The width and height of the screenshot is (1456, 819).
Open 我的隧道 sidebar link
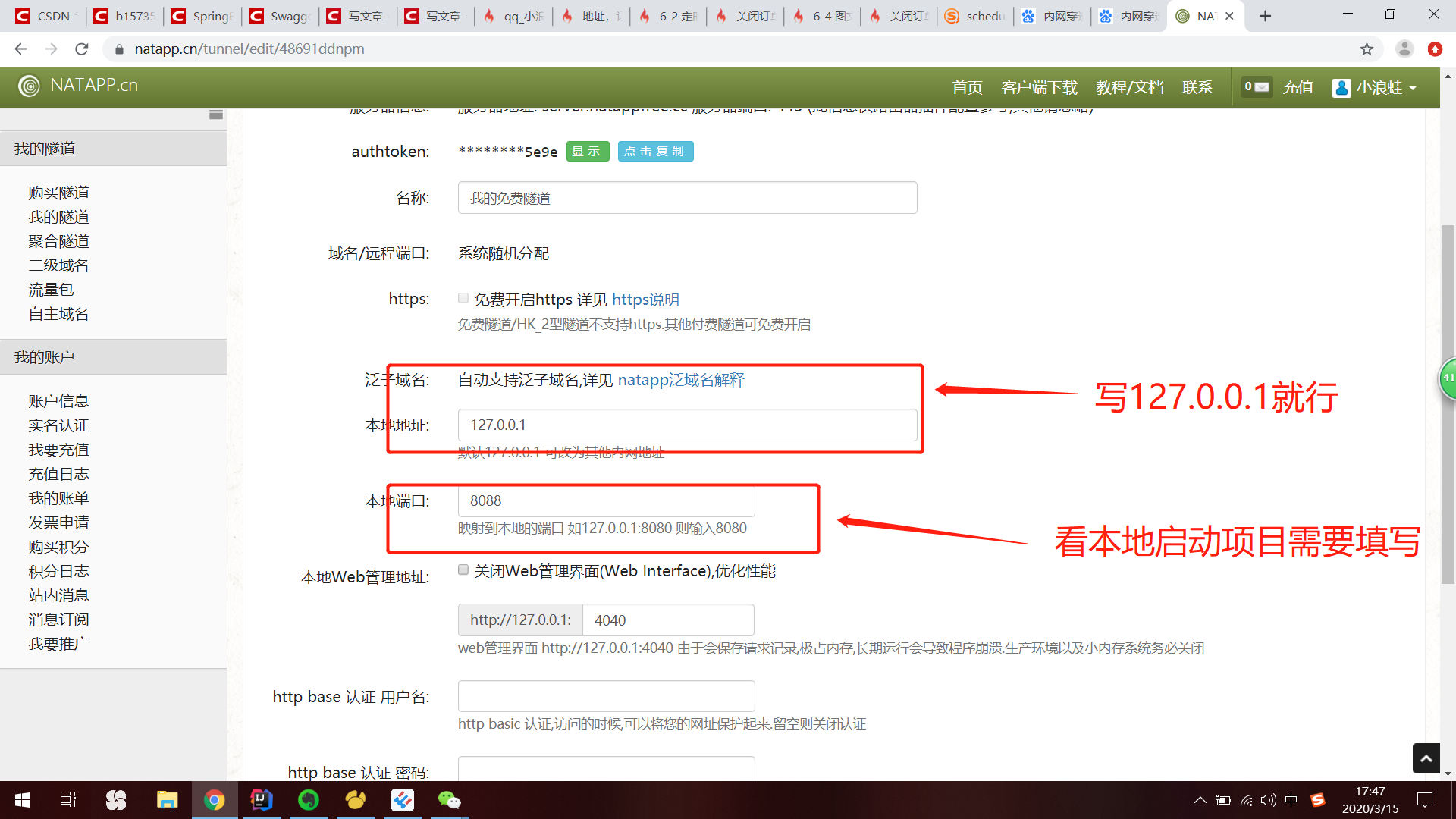click(x=59, y=217)
